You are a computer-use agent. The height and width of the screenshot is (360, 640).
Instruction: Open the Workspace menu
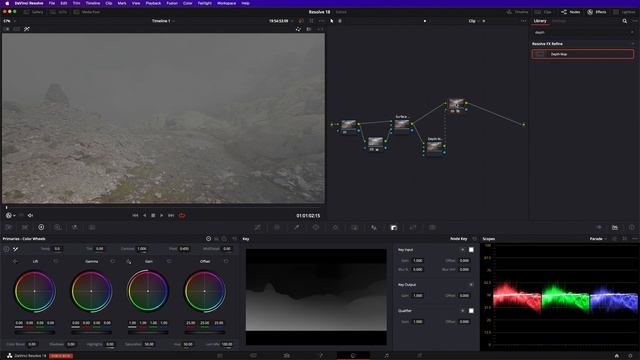227,3
